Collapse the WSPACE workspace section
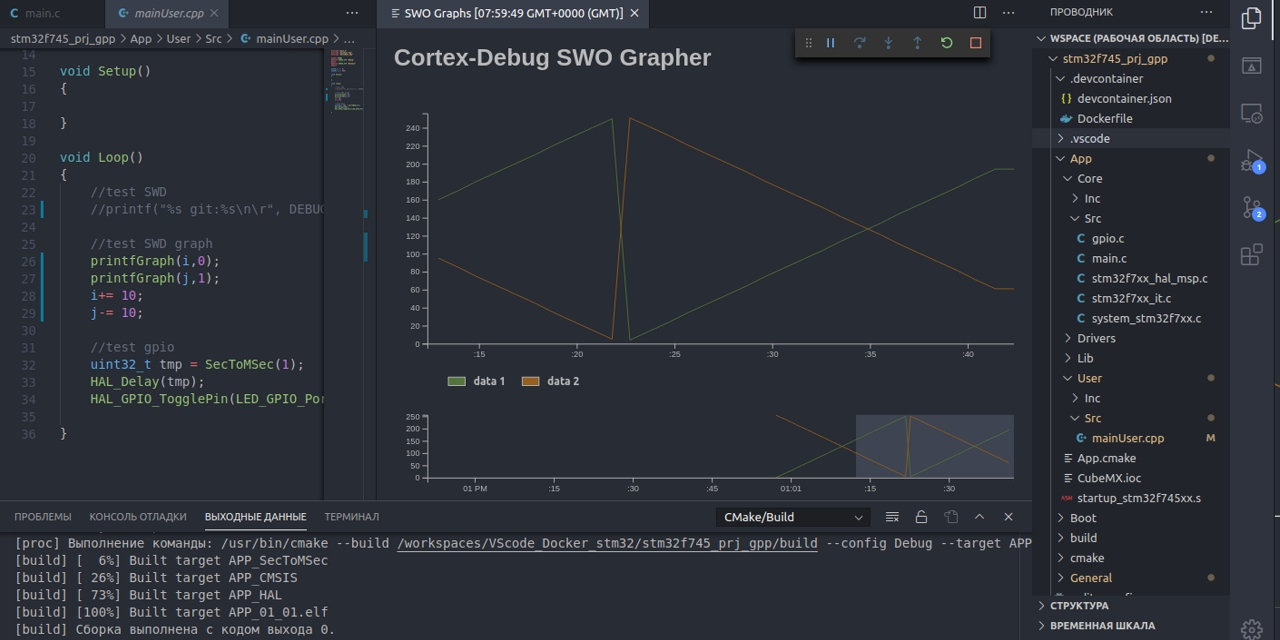Image resolution: width=1280 pixels, height=640 pixels. point(1131,38)
